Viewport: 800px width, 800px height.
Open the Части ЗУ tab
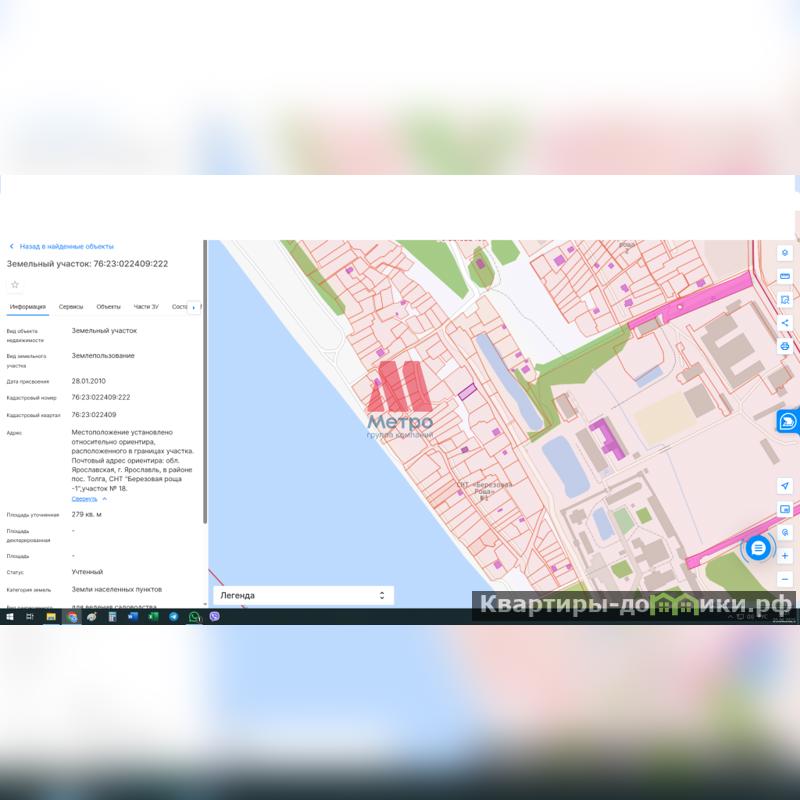click(146, 307)
